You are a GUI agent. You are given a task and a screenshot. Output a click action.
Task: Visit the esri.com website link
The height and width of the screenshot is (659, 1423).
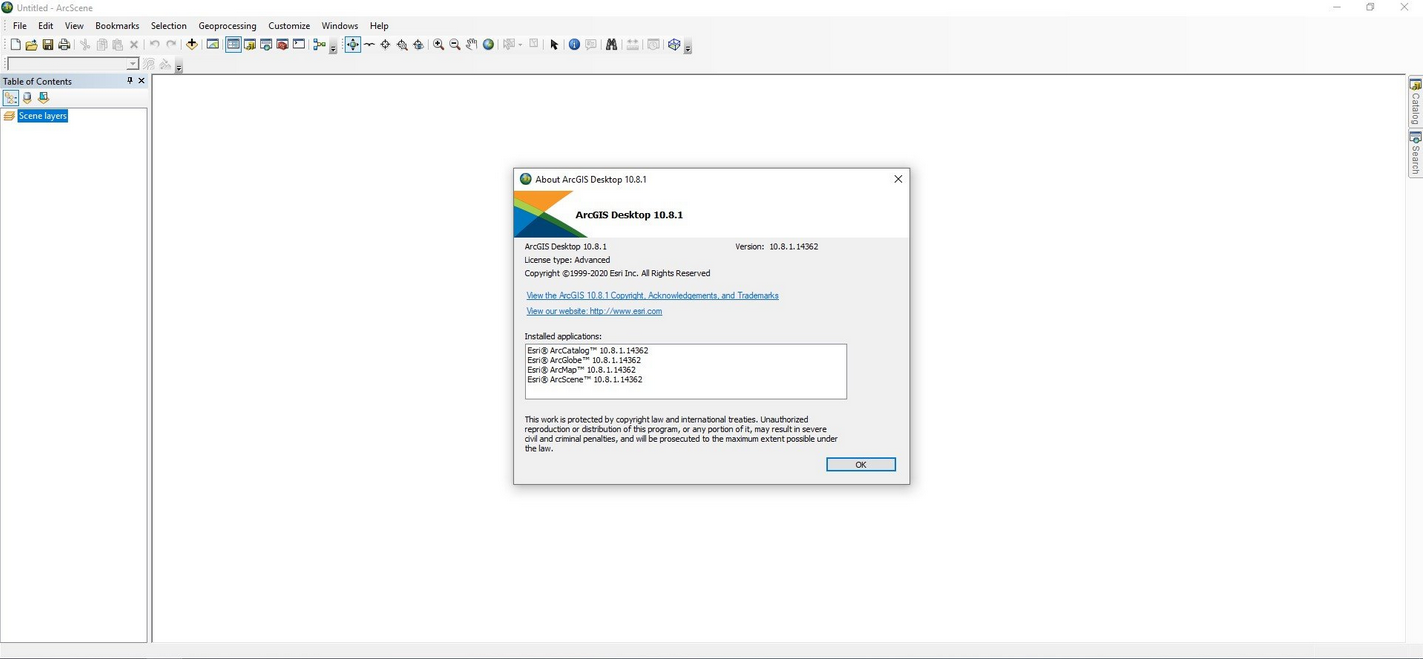point(594,311)
